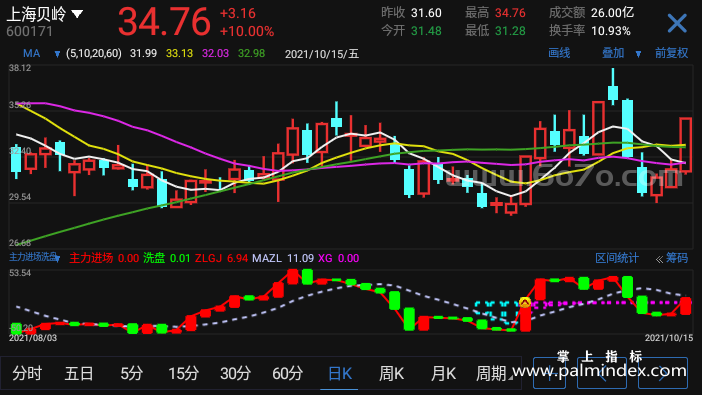Click the end date 2021/10/15 under indicator

pyautogui.click(x=669, y=338)
